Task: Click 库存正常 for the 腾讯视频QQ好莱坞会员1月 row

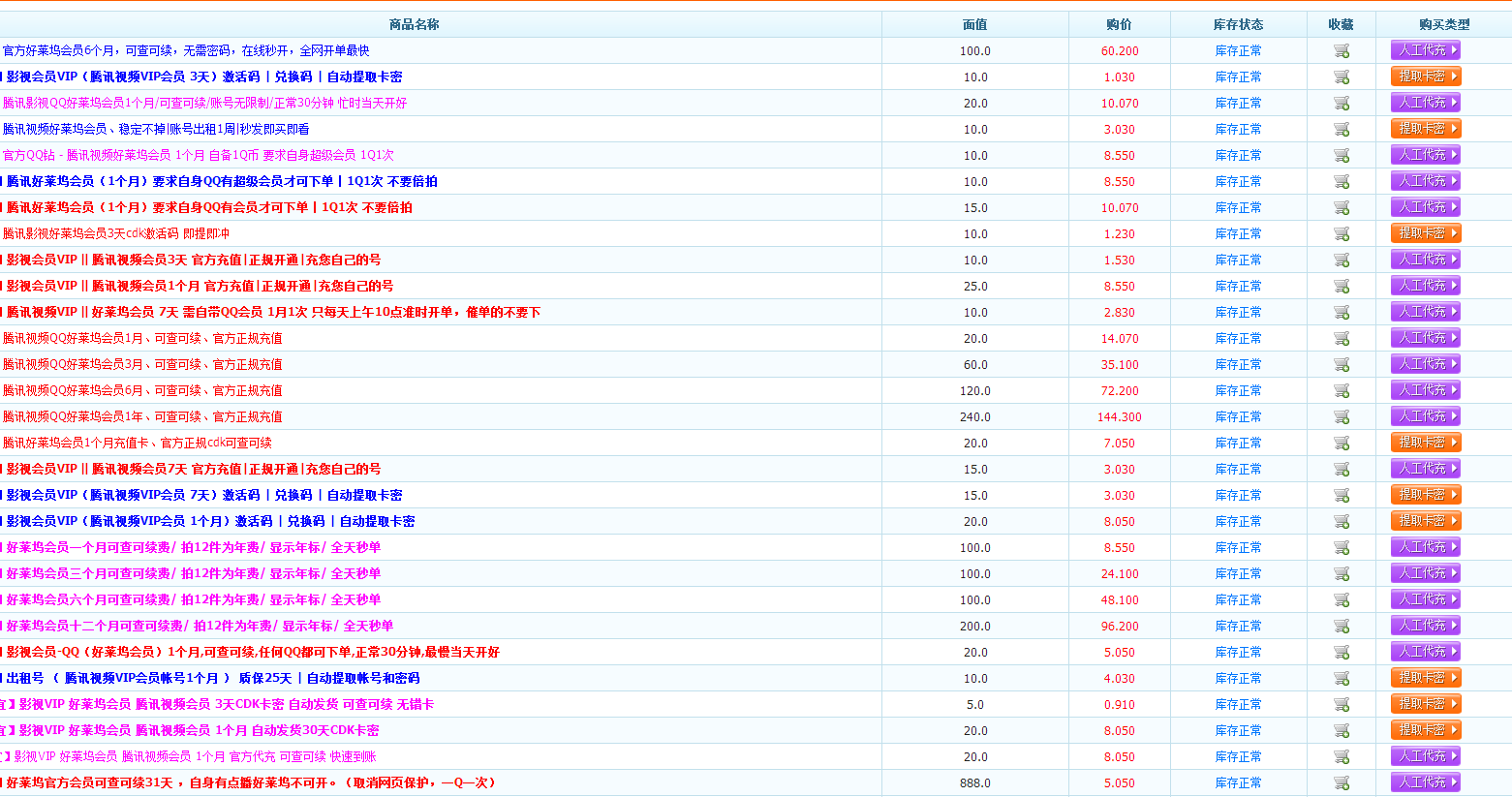Action: [x=1238, y=338]
